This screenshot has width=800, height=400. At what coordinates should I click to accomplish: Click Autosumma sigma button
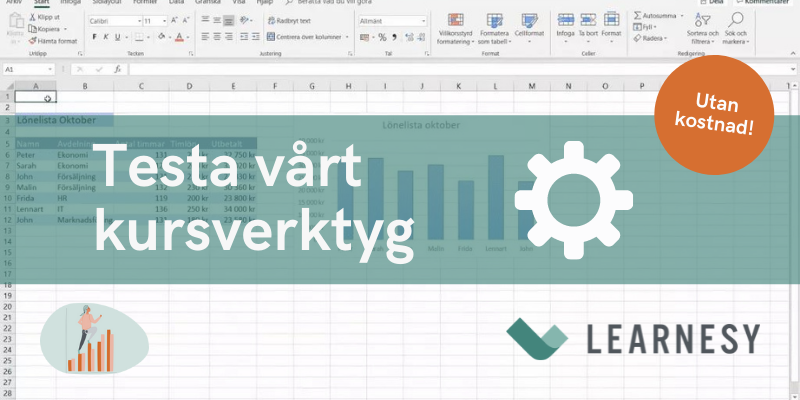coord(655,16)
